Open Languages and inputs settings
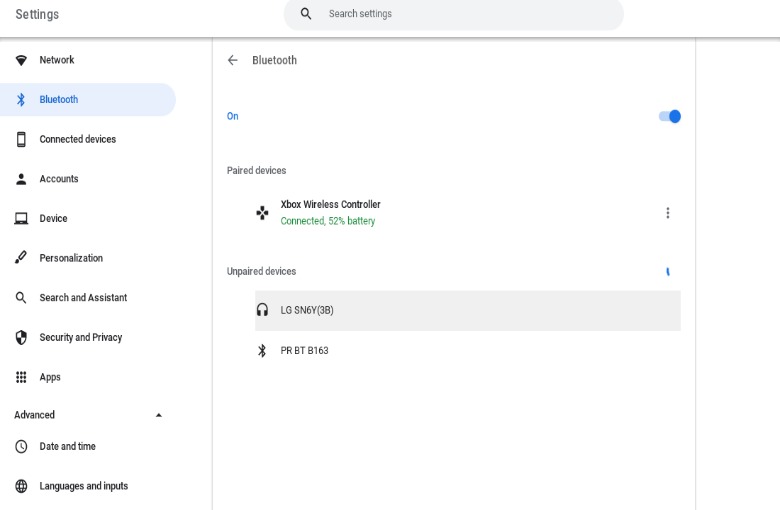The height and width of the screenshot is (510, 780). (83, 486)
